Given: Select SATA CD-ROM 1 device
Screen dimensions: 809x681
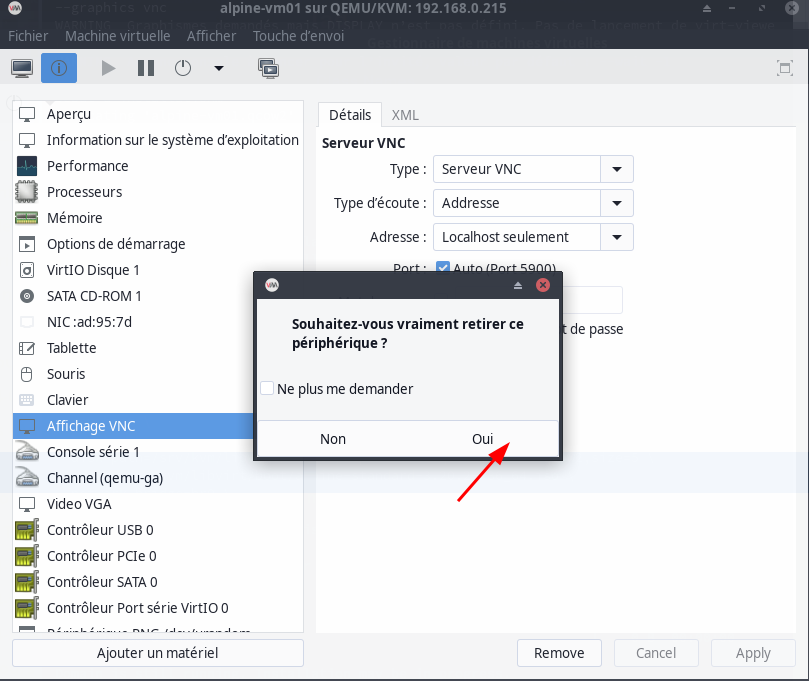Looking at the screenshot, I should pyautogui.click(x=94, y=296).
